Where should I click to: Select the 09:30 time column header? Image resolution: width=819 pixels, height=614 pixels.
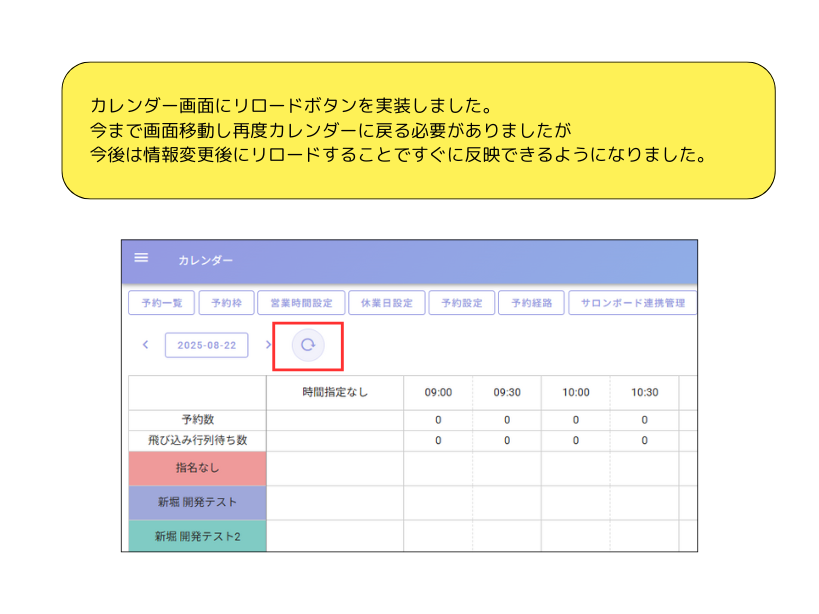tap(507, 393)
